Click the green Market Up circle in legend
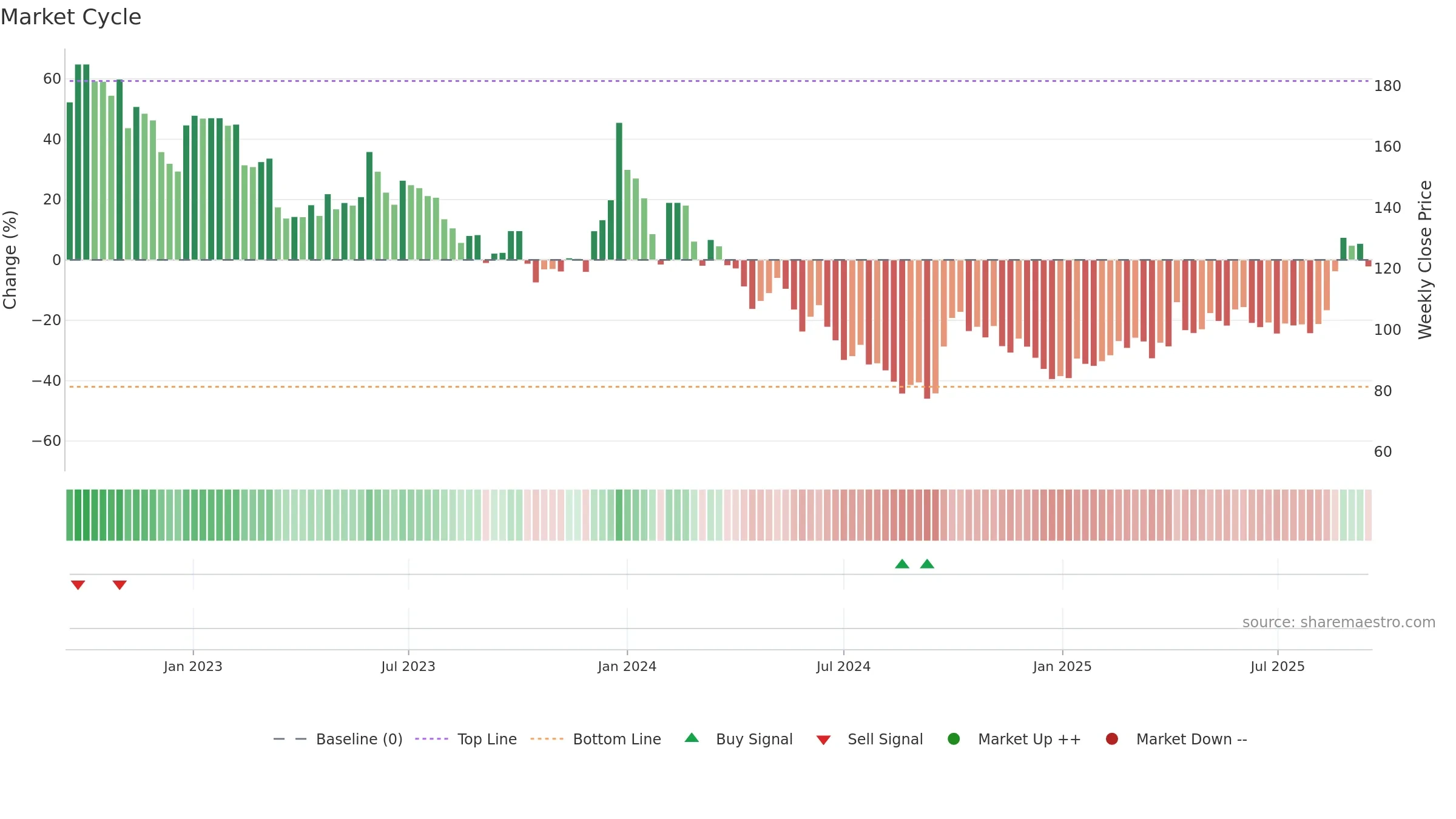The width and height of the screenshot is (1456, 819). 954,739
